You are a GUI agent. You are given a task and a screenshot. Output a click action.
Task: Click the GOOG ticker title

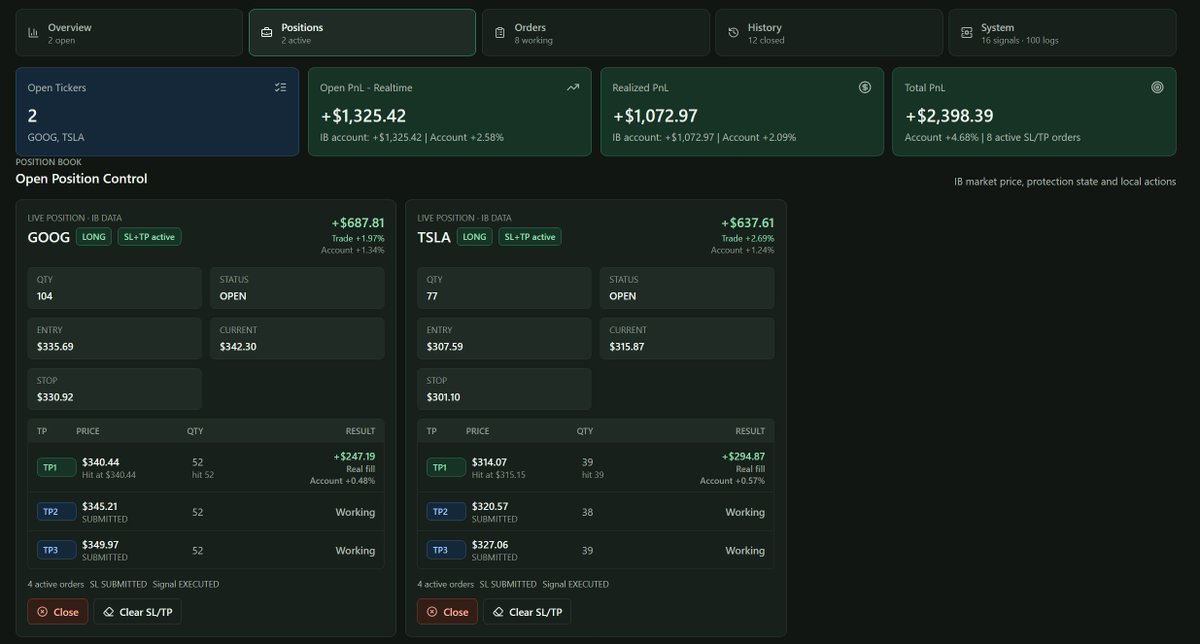tap(49, 237)
